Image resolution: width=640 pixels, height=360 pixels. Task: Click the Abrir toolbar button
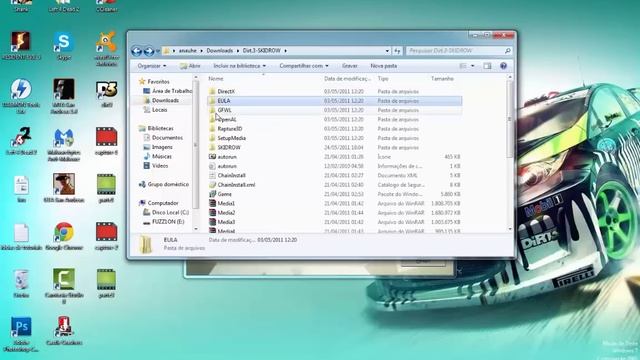click(x=191, y=66)
